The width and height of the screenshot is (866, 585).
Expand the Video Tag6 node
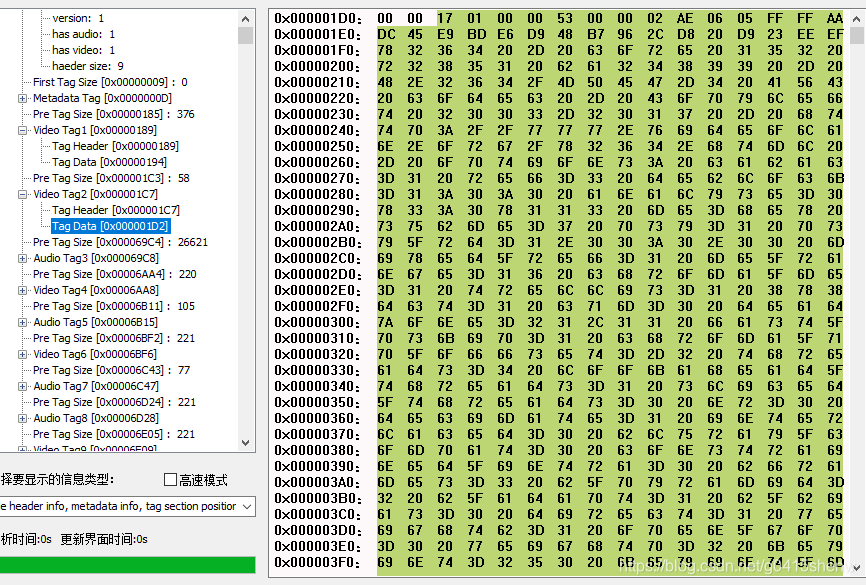[22, 355]
